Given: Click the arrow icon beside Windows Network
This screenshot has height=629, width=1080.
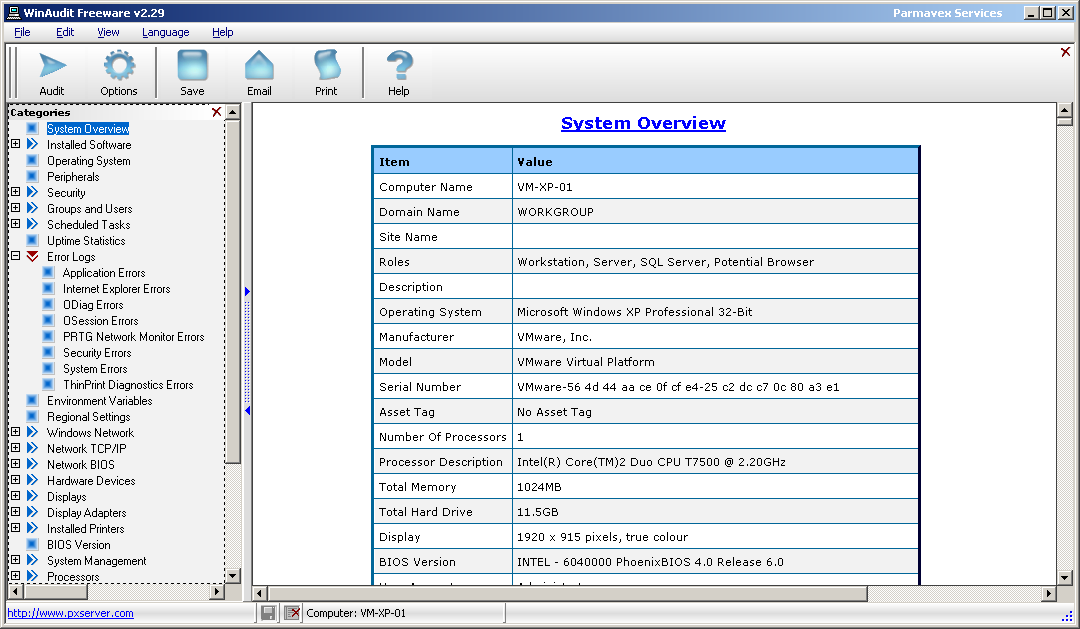Looking at the screenshot, I should coord(32,432).
